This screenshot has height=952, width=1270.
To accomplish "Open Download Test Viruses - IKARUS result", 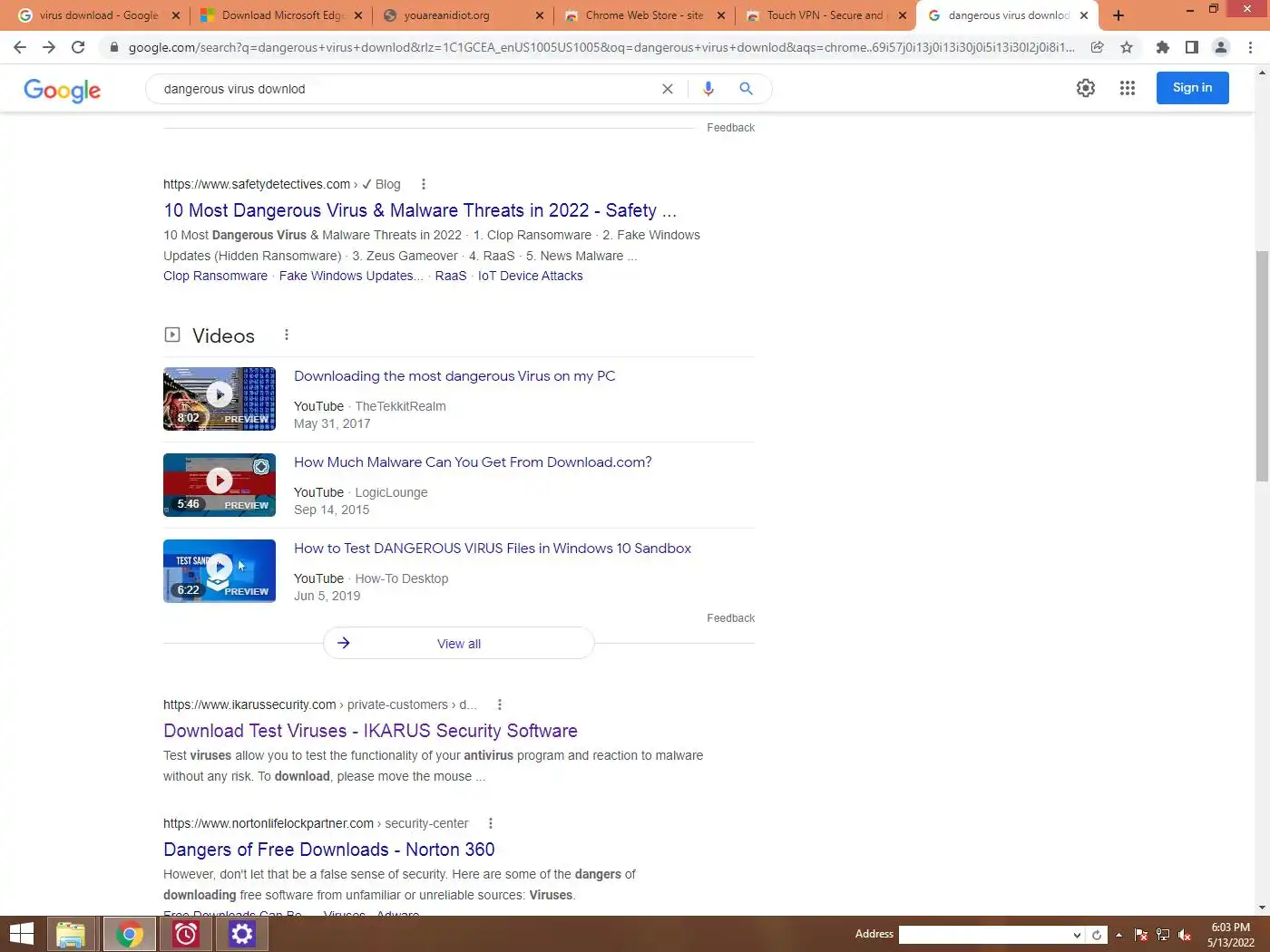I will point(370,731).
